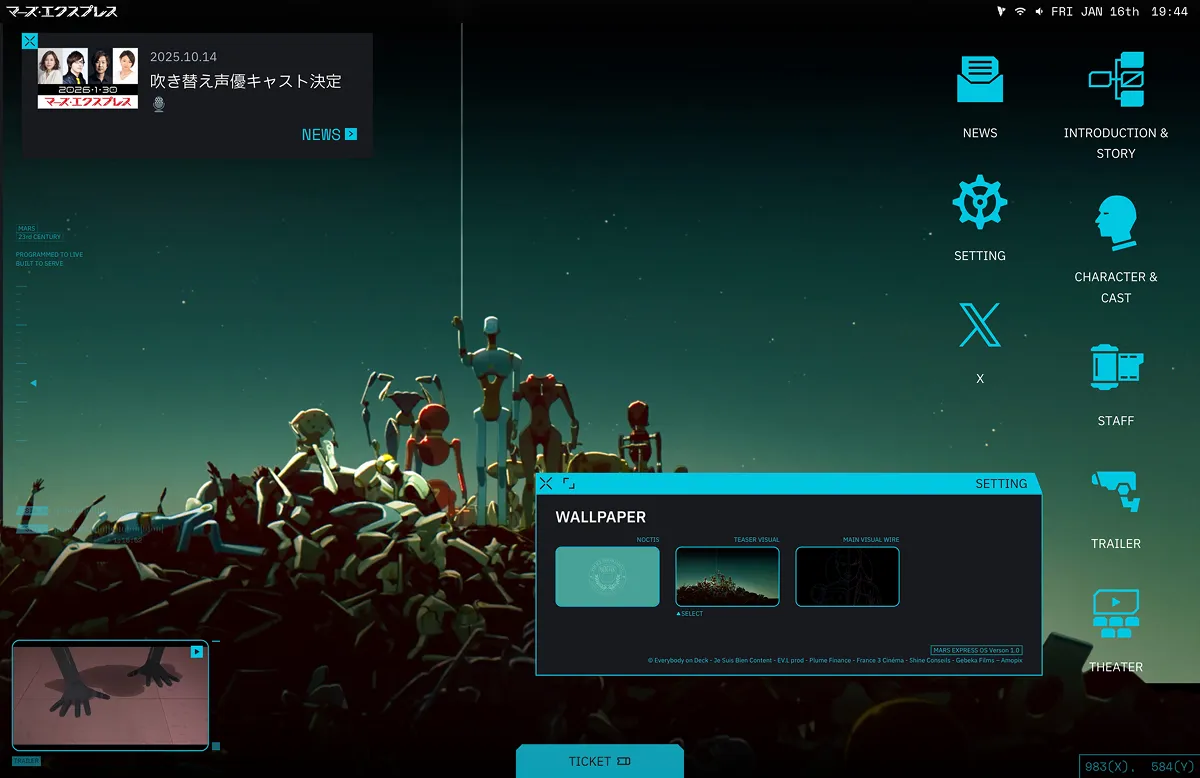This screenshot has width=1200, height=778.
Task: Pick the MAIN VISUAL WIRE wallpaper
Action: coord(847,576)
